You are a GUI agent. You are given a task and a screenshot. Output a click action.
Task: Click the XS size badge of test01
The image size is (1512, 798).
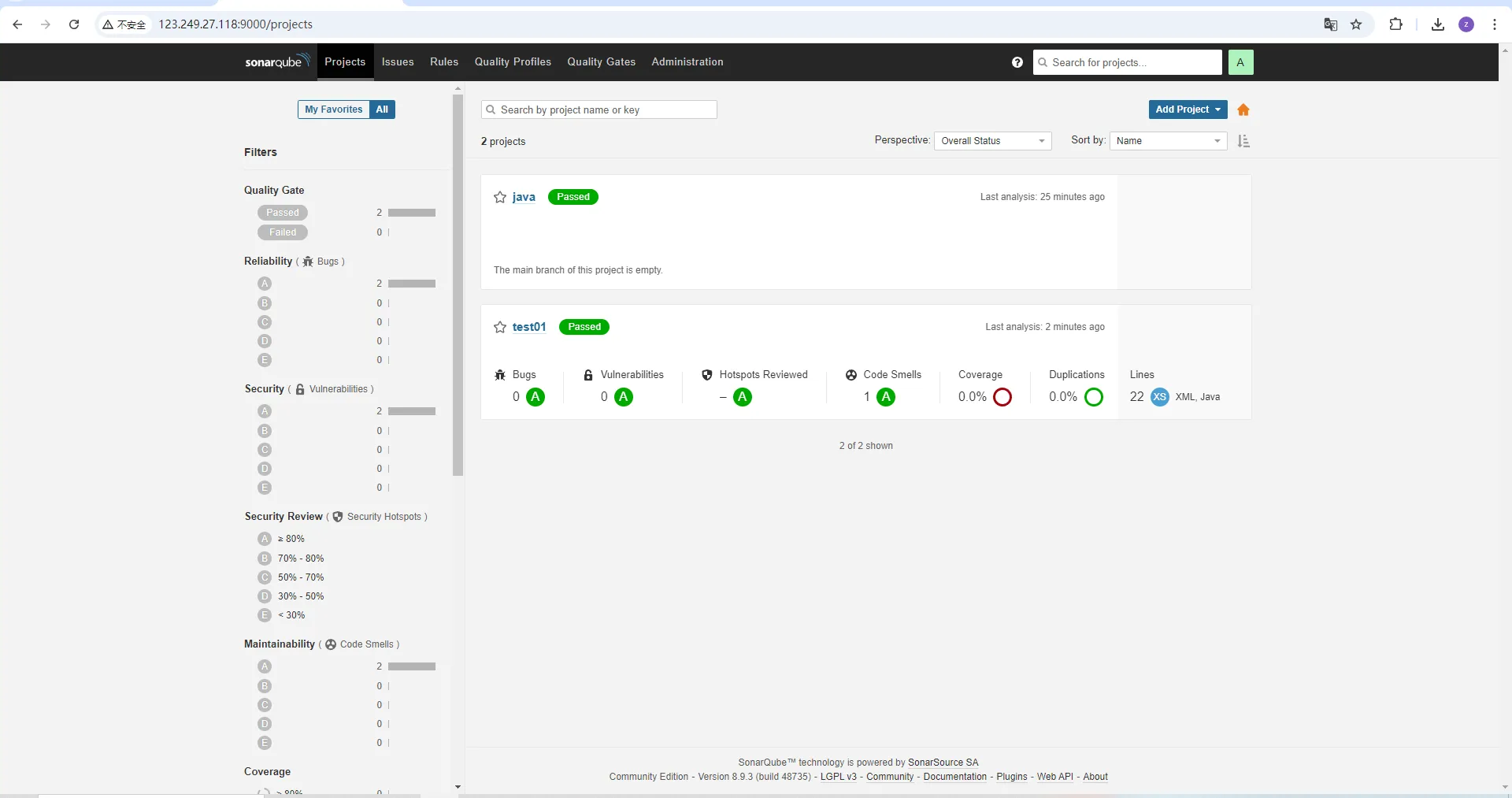pyautogui.click(x=1159, y=397)
